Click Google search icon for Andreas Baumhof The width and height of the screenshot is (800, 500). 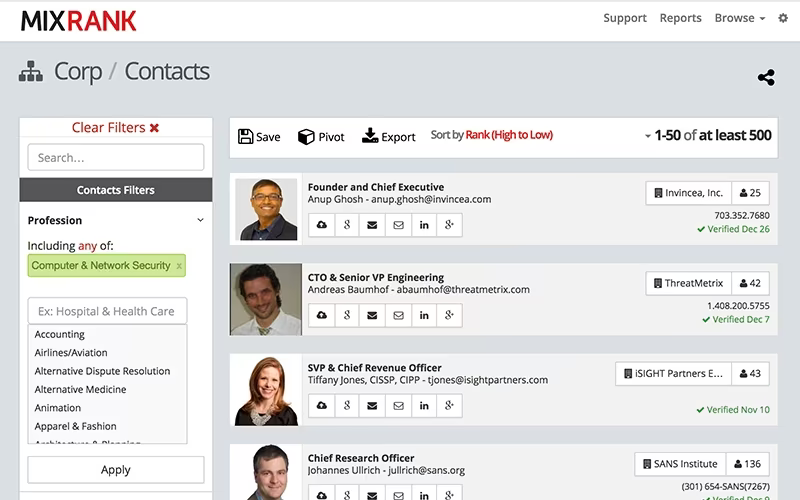pyautogui.click(x=347, y=315)
